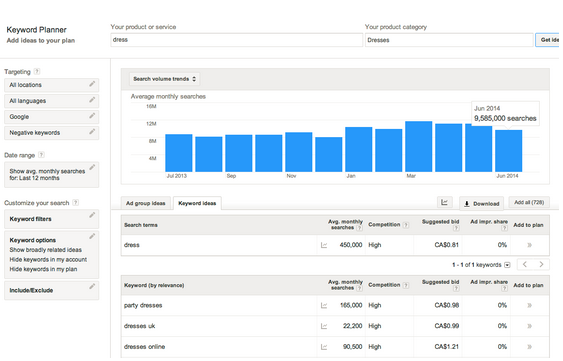Viewport: 563px width, 361px height.
Task: Click Hide keywords in my account text
Action: (48, 260)
